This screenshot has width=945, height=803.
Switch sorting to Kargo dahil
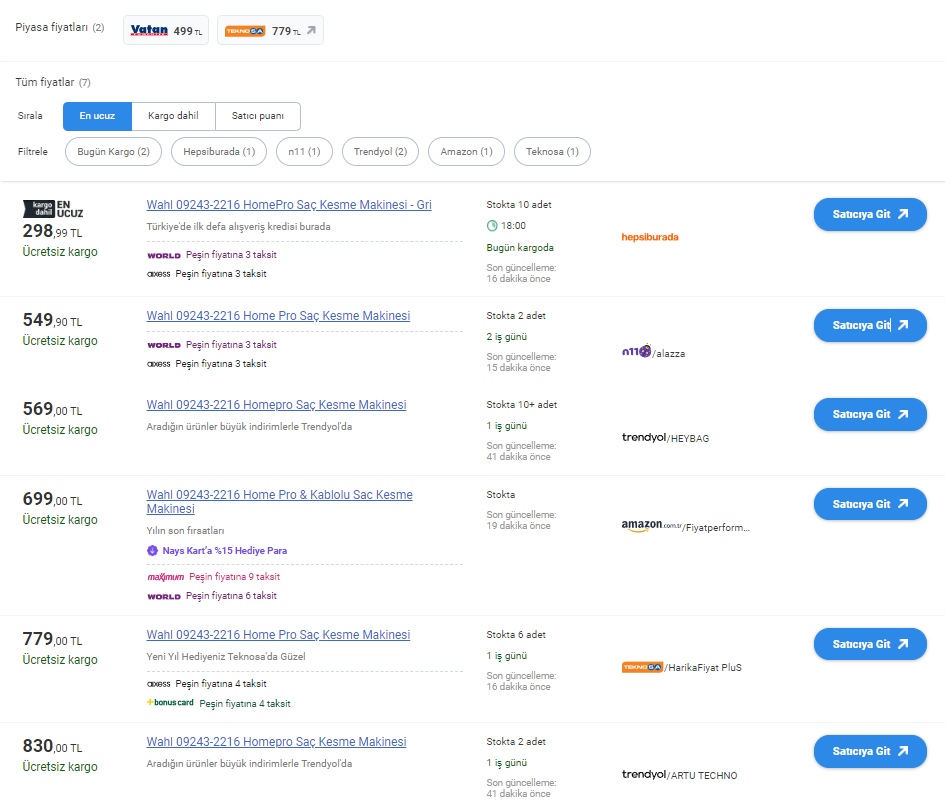(x=173, y=116)
